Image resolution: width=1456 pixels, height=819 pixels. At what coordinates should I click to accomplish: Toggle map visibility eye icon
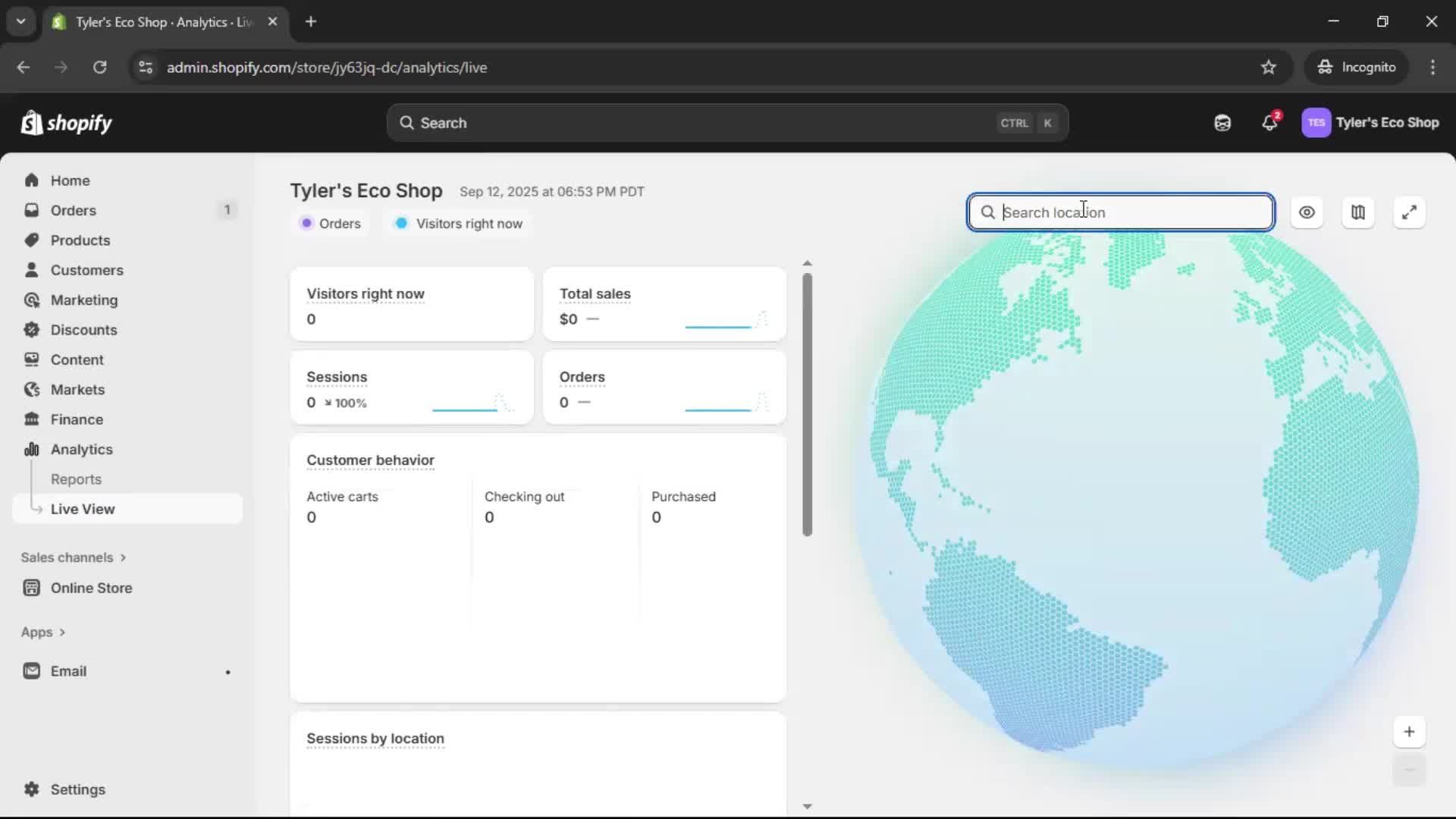click(1307, 212)
